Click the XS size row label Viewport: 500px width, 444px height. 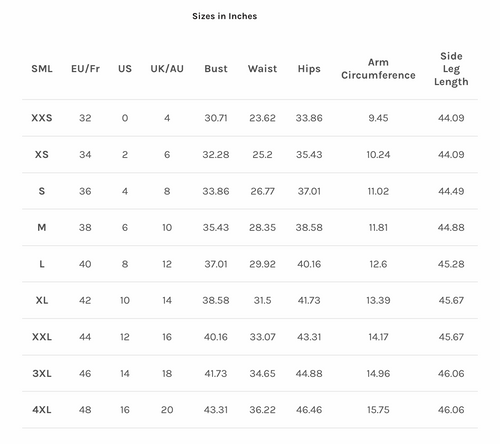point(42,155)
